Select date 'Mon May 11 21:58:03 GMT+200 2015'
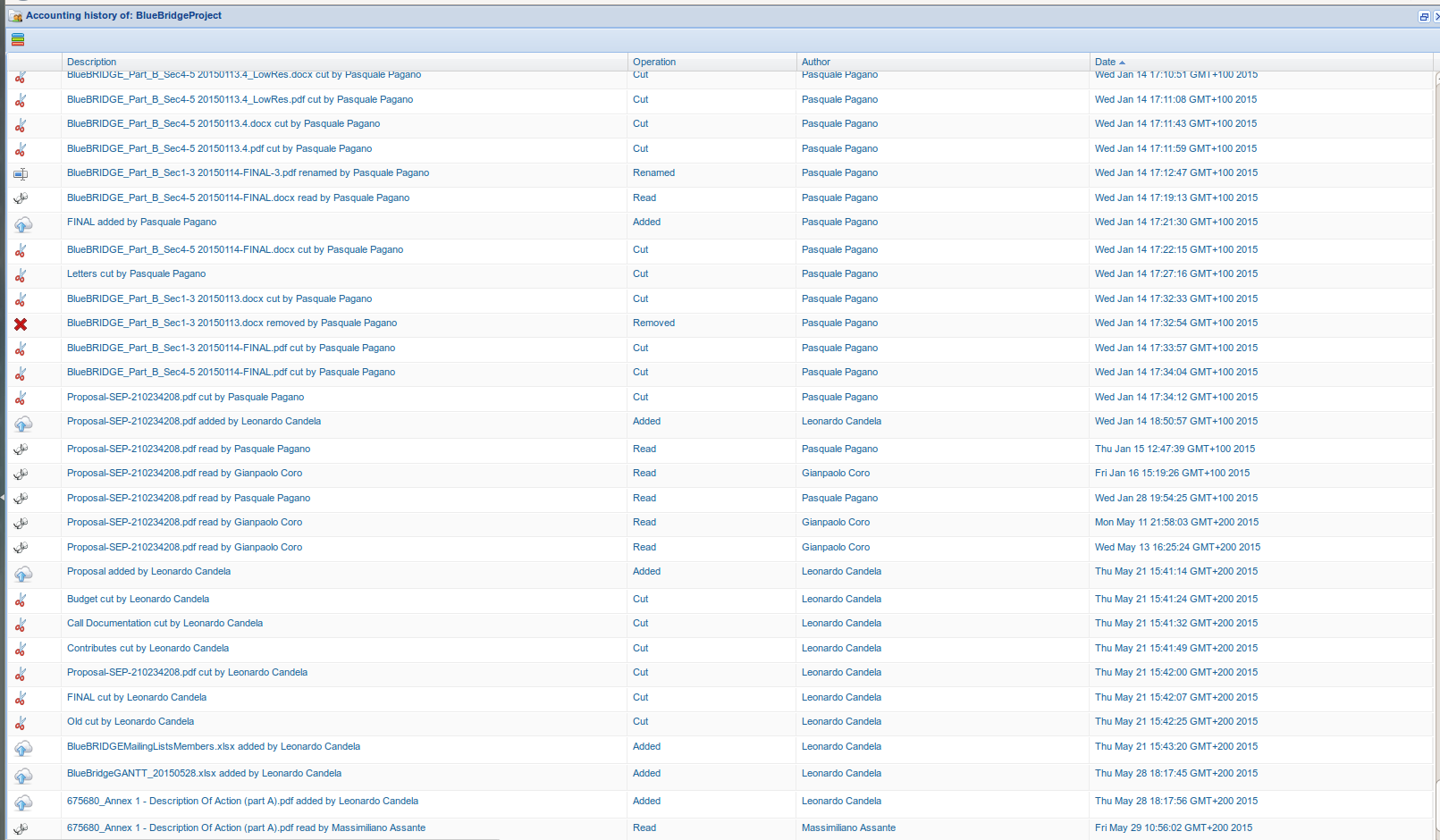Screen dimensions: 1440x840 (x=1176, y=523)
